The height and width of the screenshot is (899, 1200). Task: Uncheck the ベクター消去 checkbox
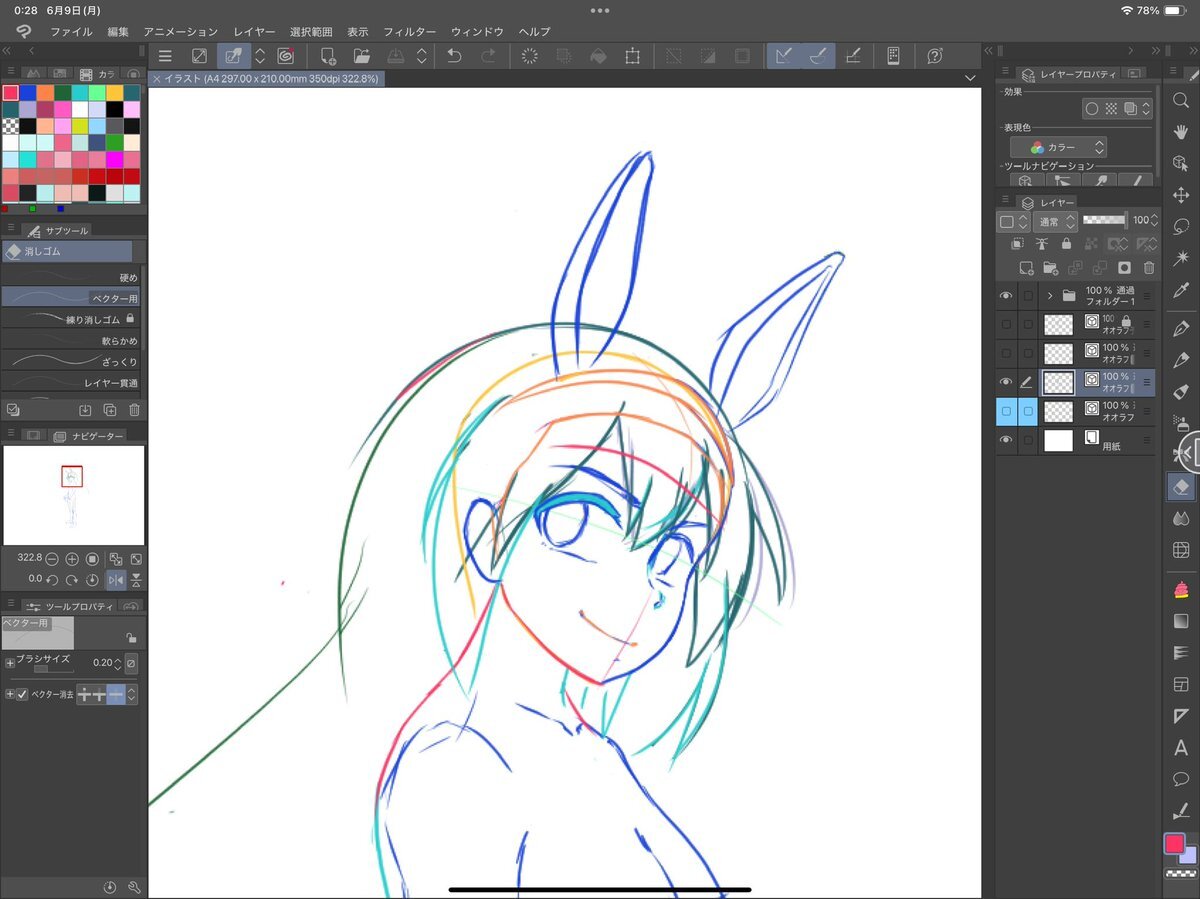click(22, 694)
